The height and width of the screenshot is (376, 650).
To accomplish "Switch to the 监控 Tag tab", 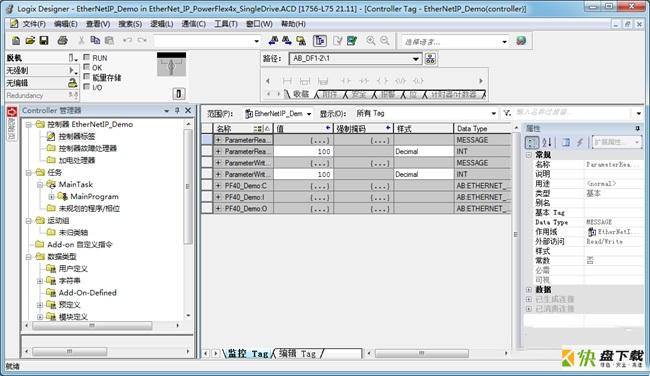I will click(248, 354).
